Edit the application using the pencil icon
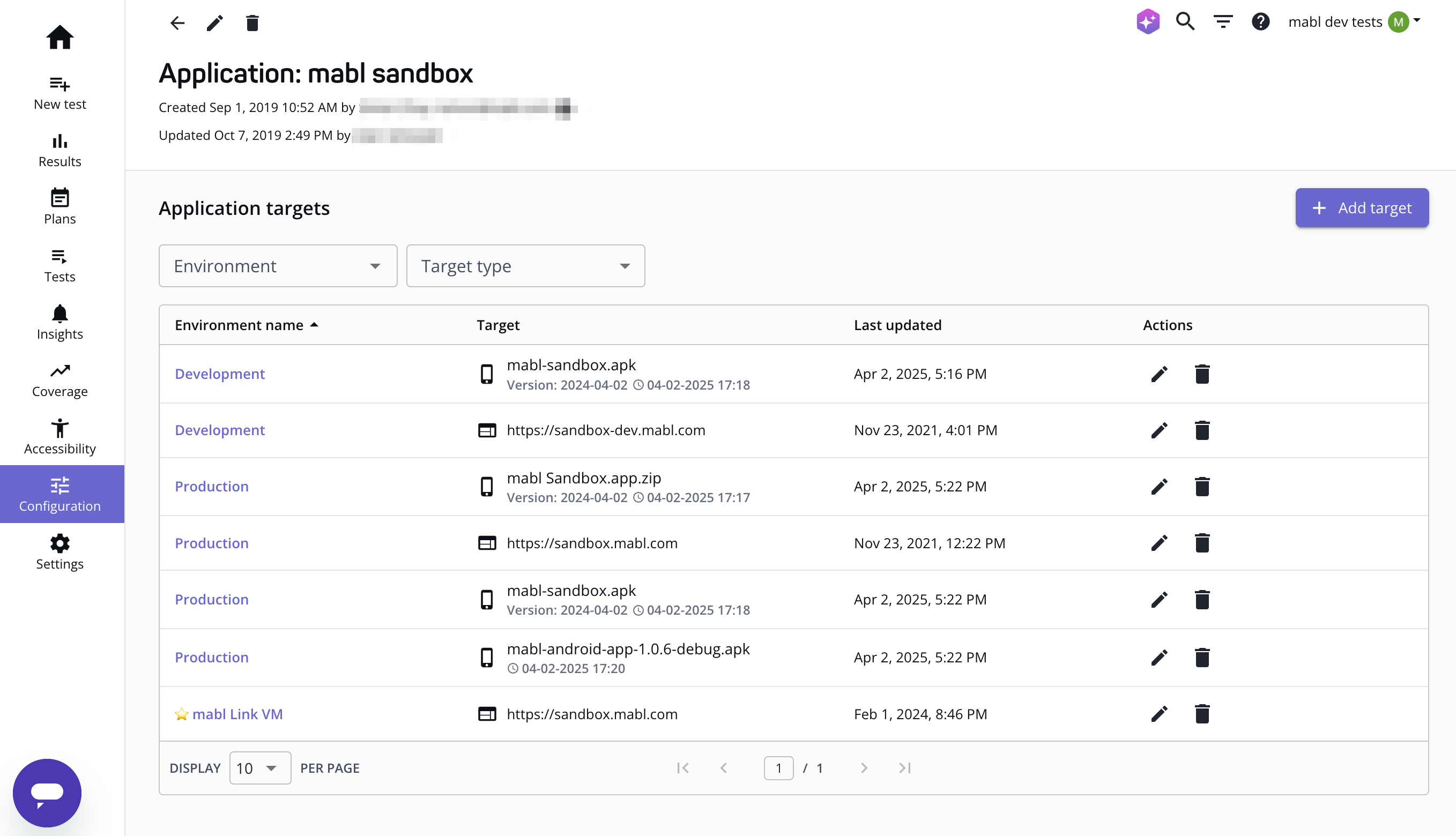The width and height of the screenshot is (1456, 836). pyautogui.click(x=214, y=23)
